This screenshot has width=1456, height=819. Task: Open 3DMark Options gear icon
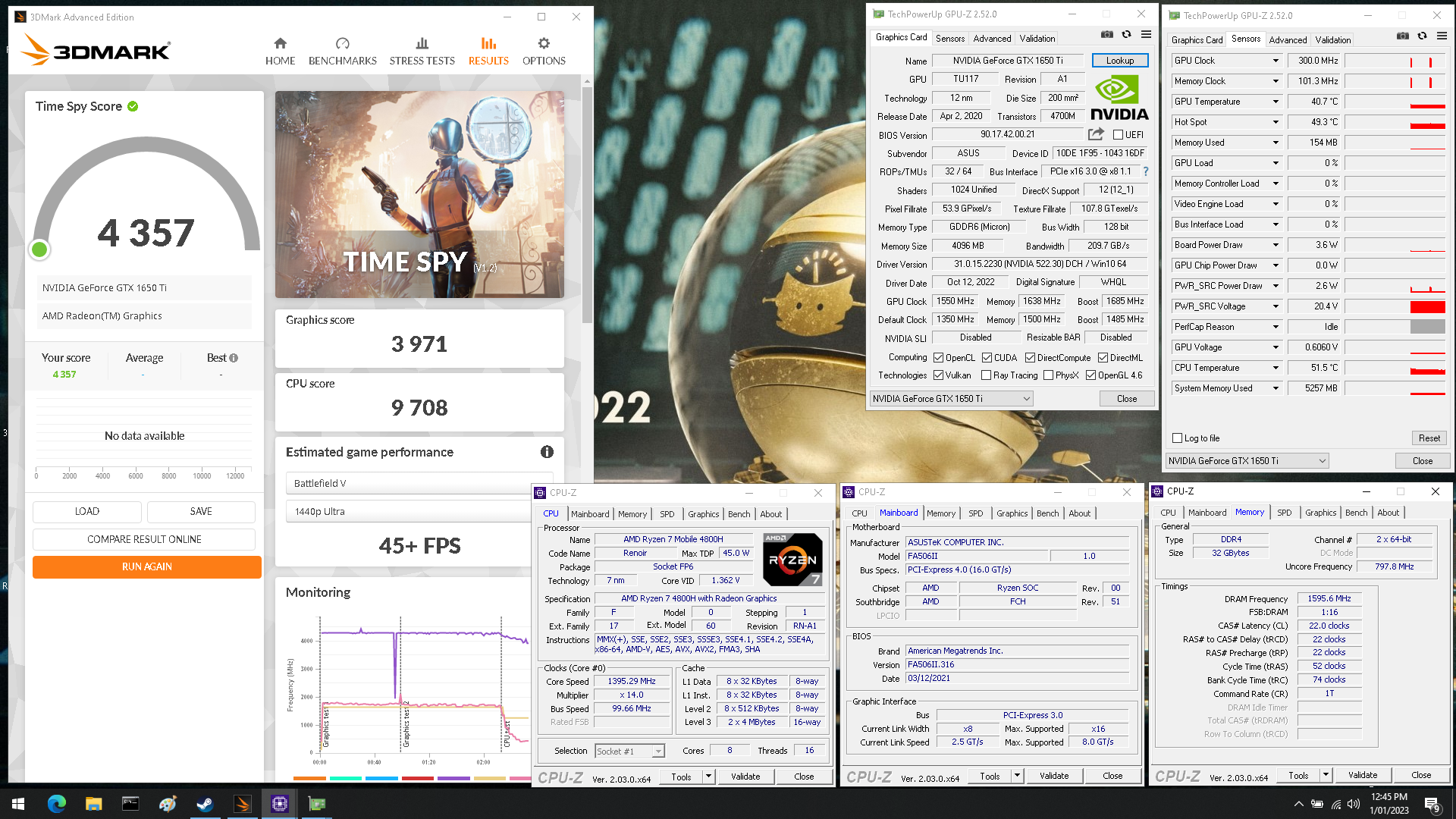(x=544, y=43)
